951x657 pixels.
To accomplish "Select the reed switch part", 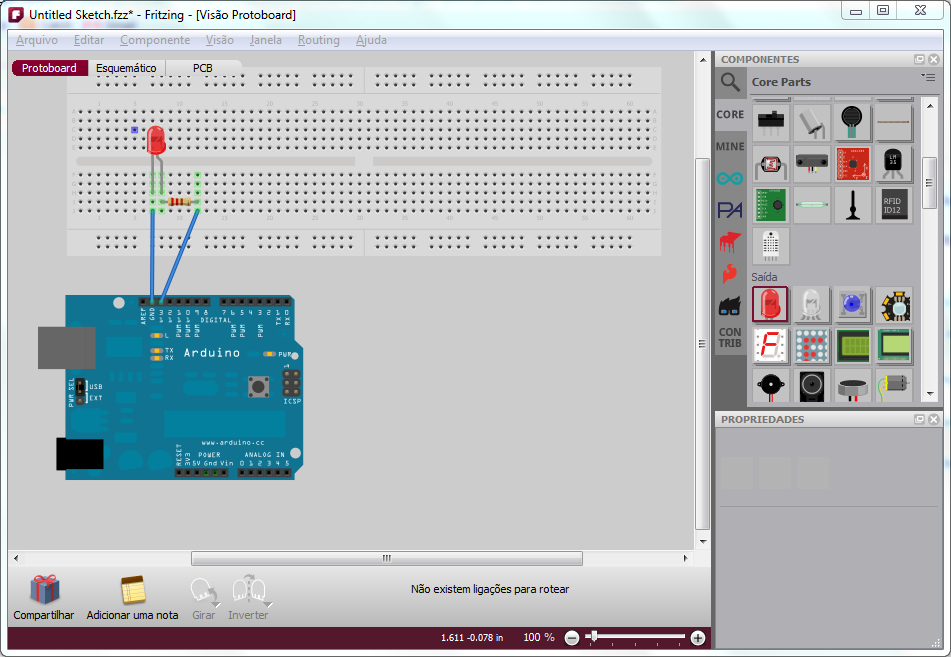I will pyautogui.click(x=812, y=205).
